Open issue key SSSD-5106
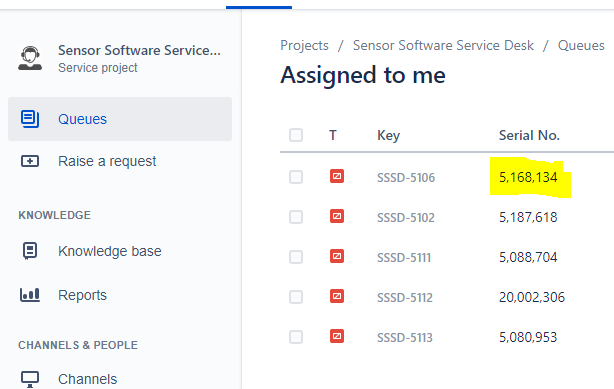The image size is (614, 389). coord(406,178)
